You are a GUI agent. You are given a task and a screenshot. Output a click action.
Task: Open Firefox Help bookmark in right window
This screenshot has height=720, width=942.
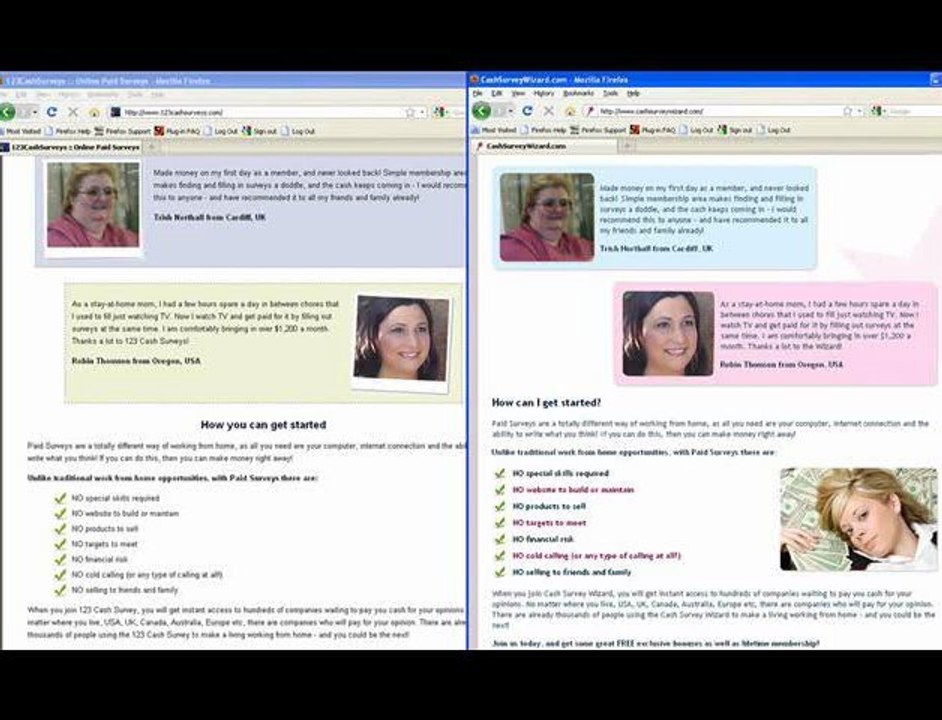(543, 130)
